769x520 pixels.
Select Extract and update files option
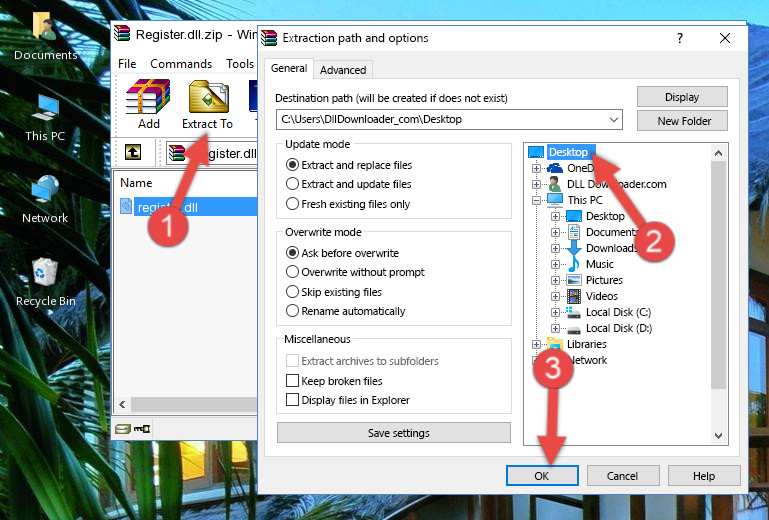tap(292, 184)
